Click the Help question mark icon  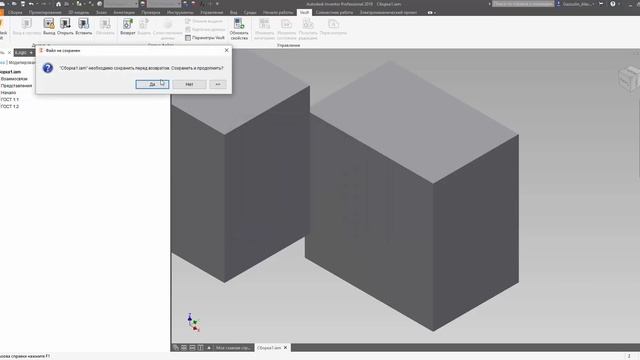tap(613, 4)
